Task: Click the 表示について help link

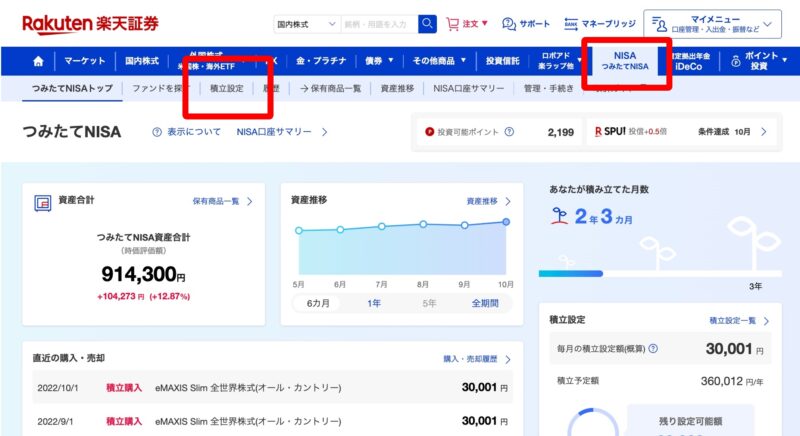Action: pyautogui.click(x=194, y=132)
